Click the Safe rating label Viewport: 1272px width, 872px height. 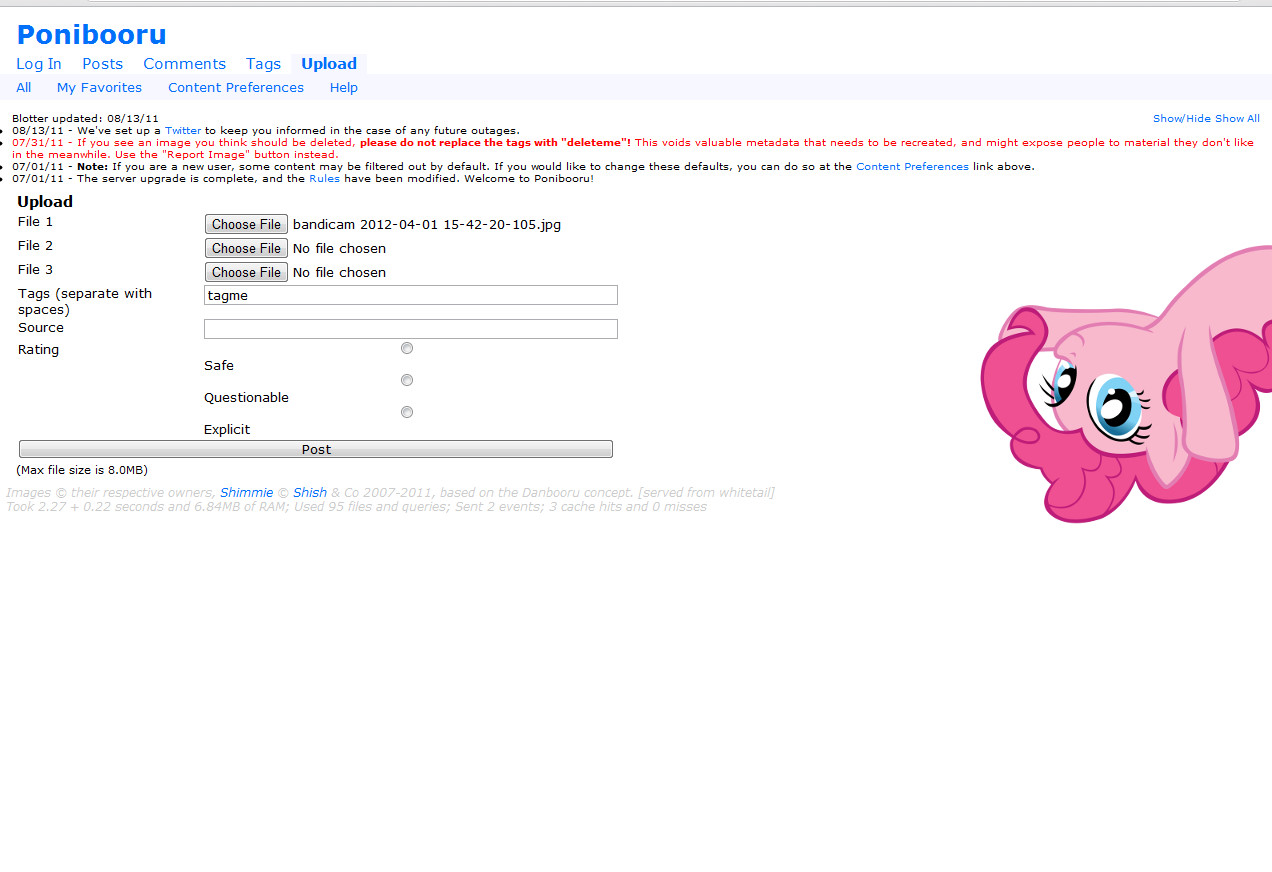click(219, 366)
